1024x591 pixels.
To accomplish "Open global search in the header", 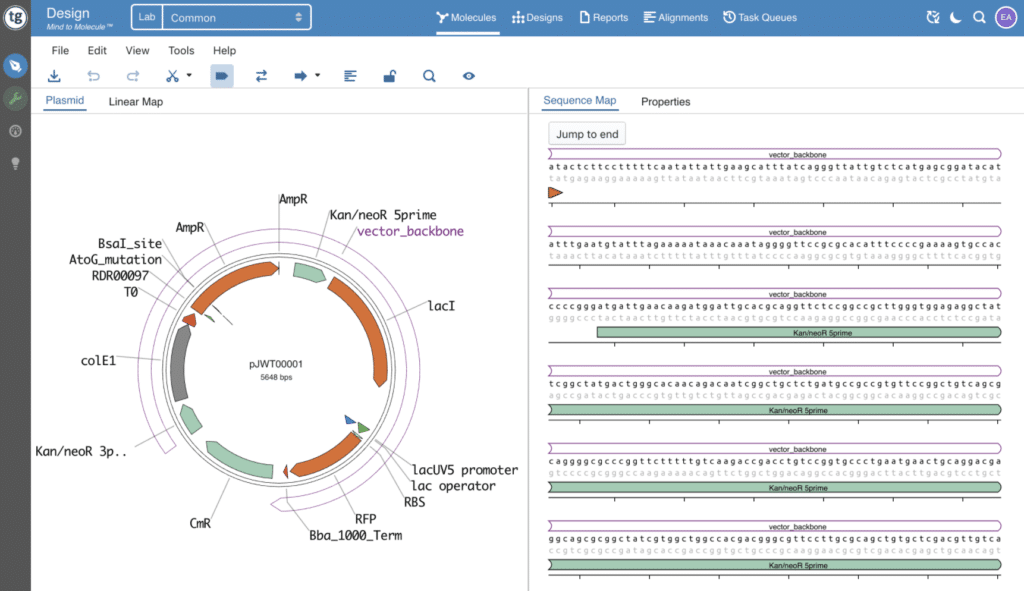I will click(980, 18).
